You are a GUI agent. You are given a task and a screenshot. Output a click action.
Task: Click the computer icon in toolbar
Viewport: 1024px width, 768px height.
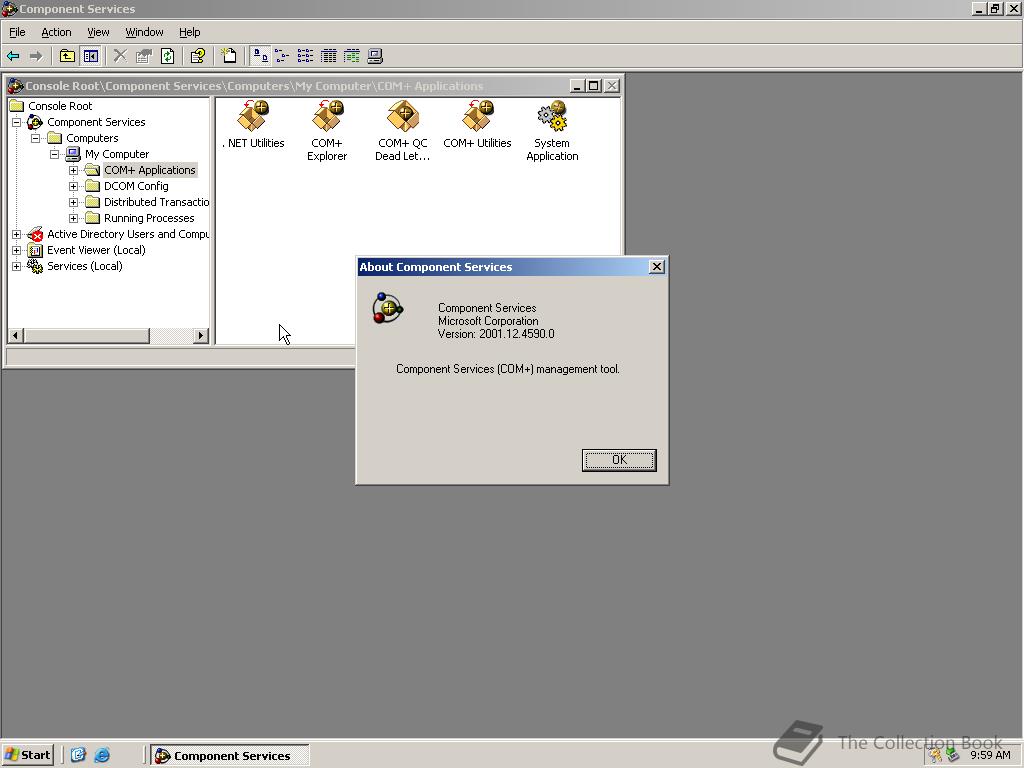pos(375,56)
